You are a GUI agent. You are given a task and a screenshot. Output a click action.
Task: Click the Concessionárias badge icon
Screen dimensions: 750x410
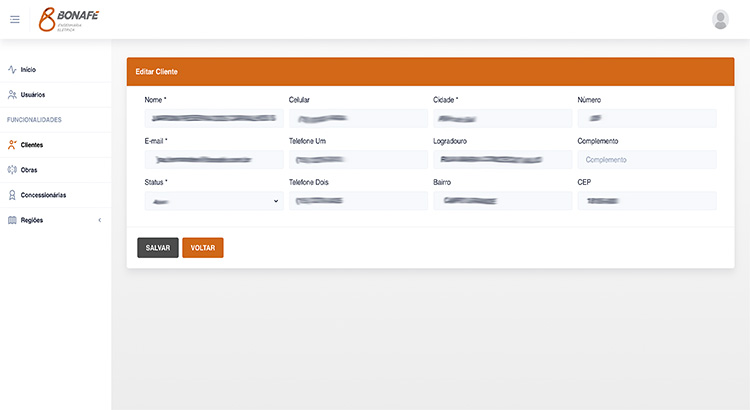(x=12, y=195)
